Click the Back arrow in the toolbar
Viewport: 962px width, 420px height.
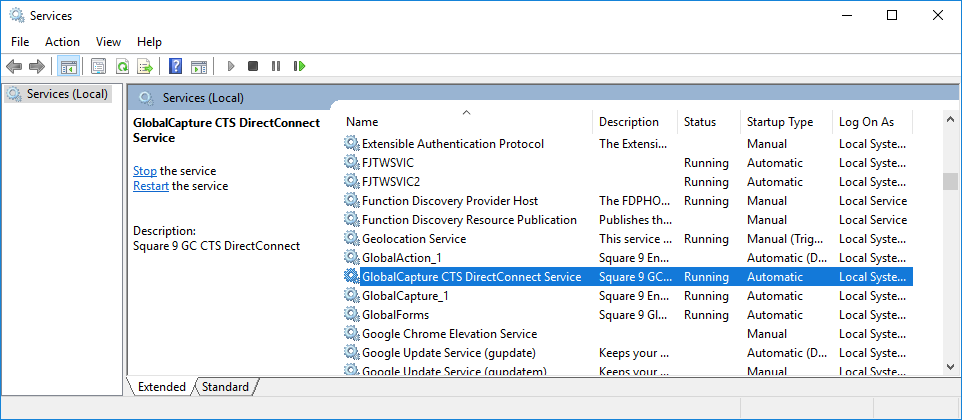[x=14, y=66]
